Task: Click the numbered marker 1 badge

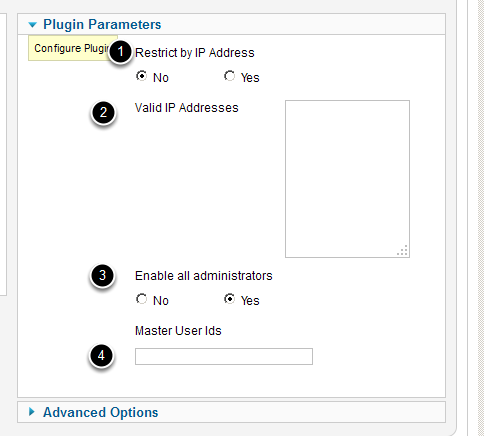Action: click(x=120, y=51)
